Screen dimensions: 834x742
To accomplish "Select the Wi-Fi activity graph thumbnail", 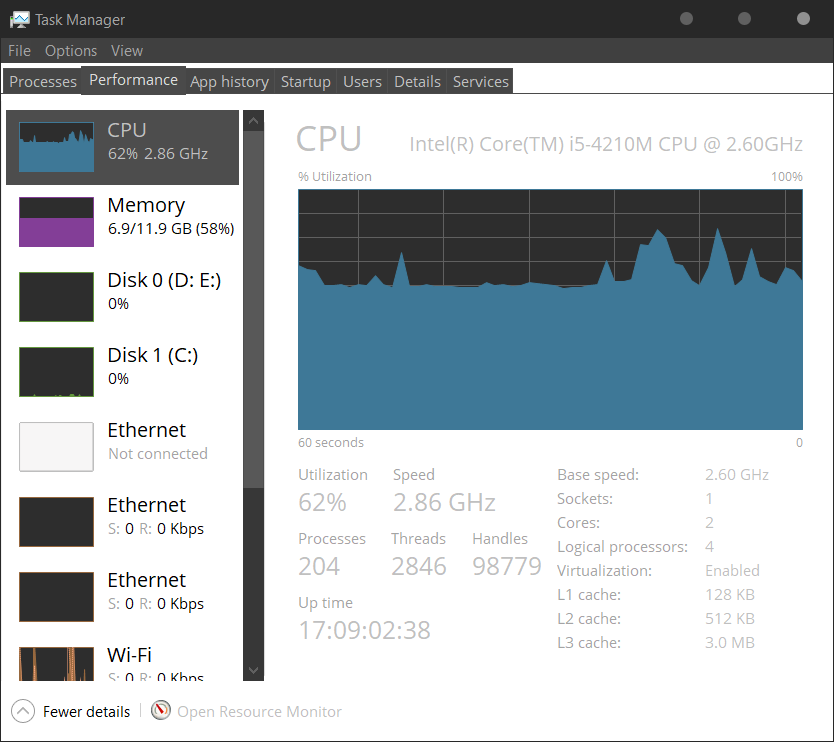I will click(x=56, y=664).
